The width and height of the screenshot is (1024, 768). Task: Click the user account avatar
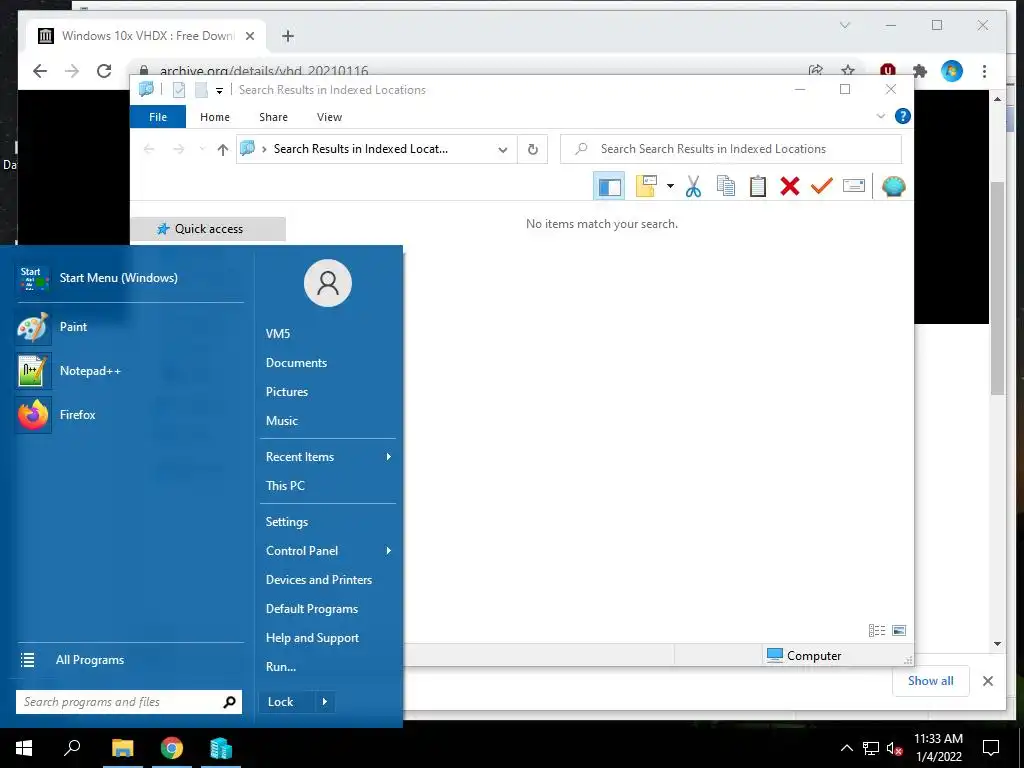[328, 283]
